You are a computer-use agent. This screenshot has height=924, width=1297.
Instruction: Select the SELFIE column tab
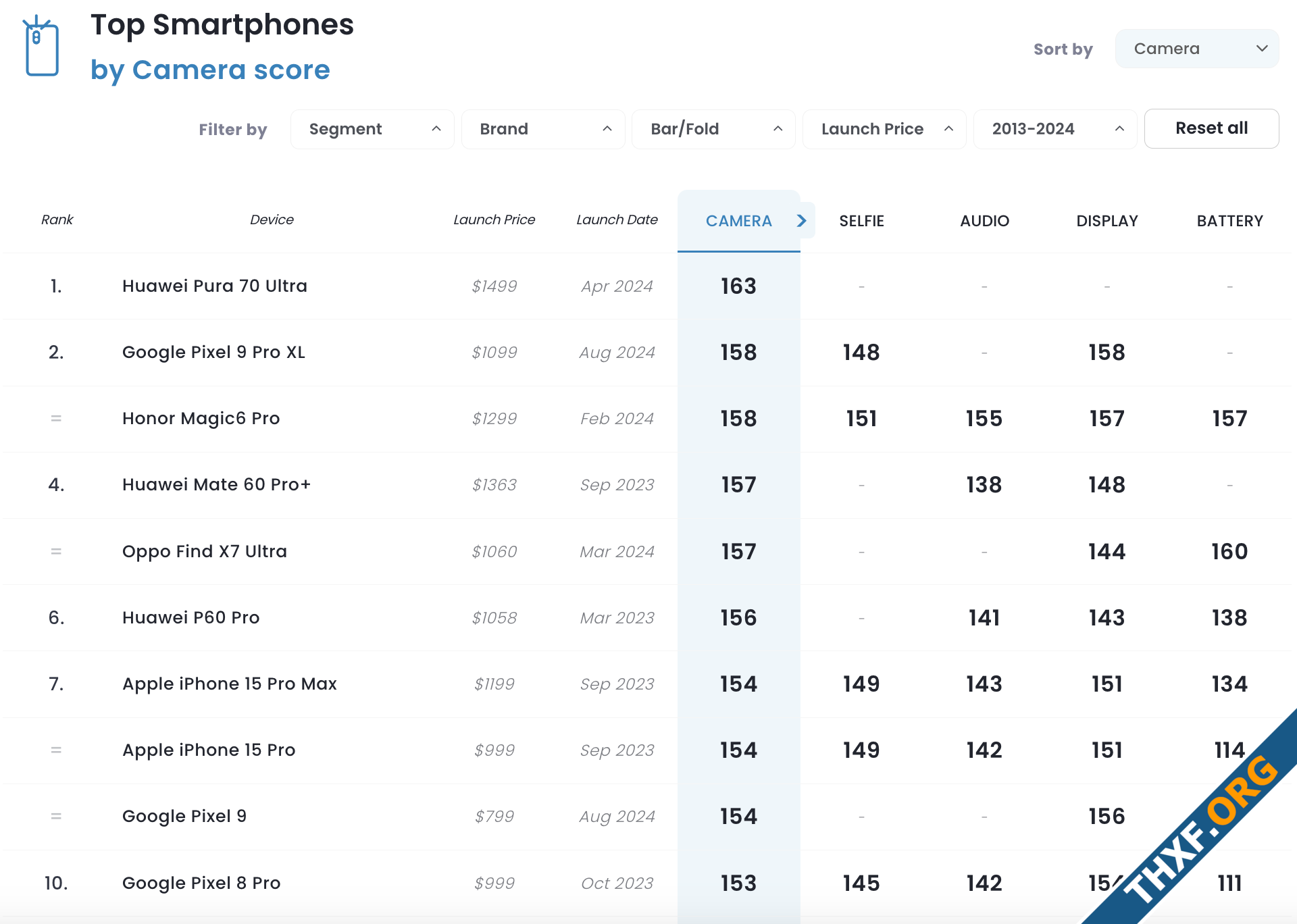coord(861,221)
